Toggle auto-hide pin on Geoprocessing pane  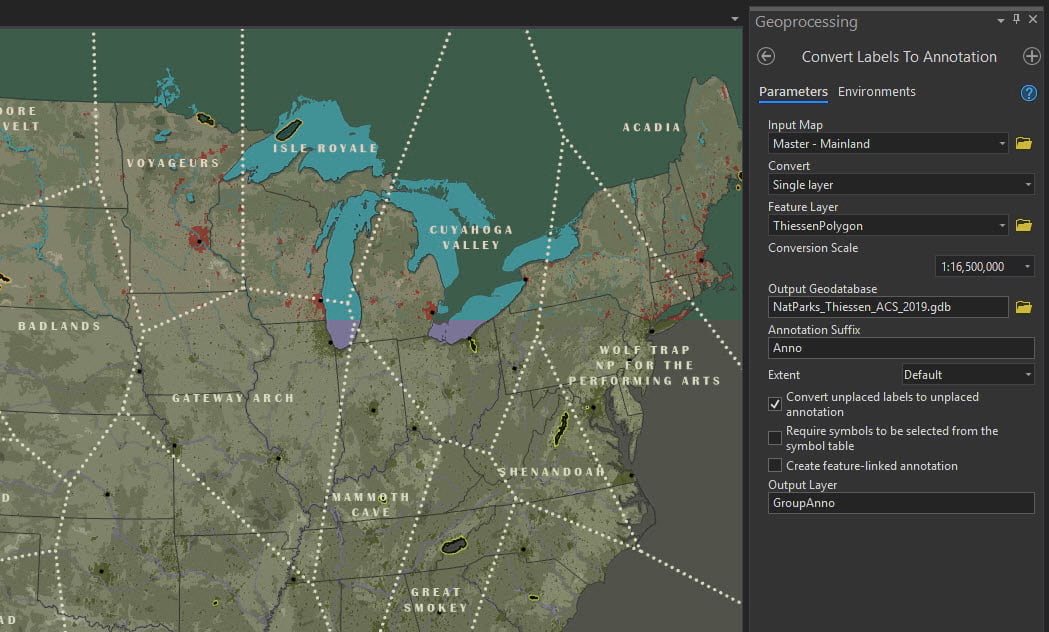(1016, 19)
